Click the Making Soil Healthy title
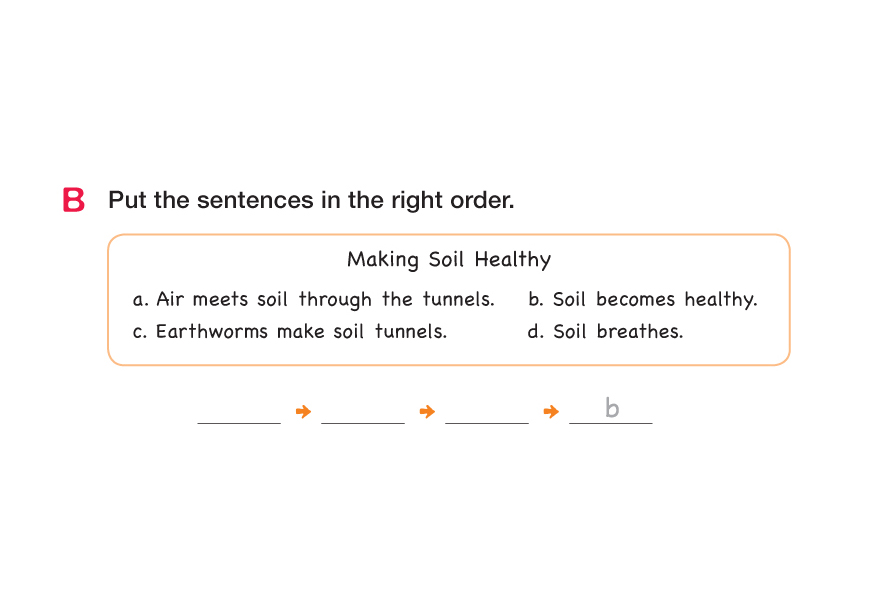873x612 pixels. [x=449, y=260]
